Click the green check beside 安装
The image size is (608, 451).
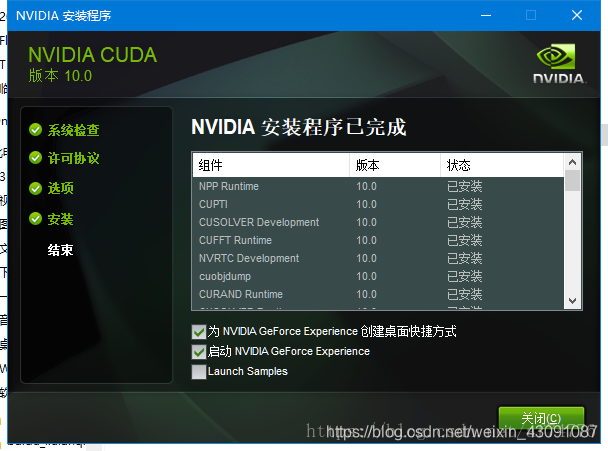coord(36,219)
